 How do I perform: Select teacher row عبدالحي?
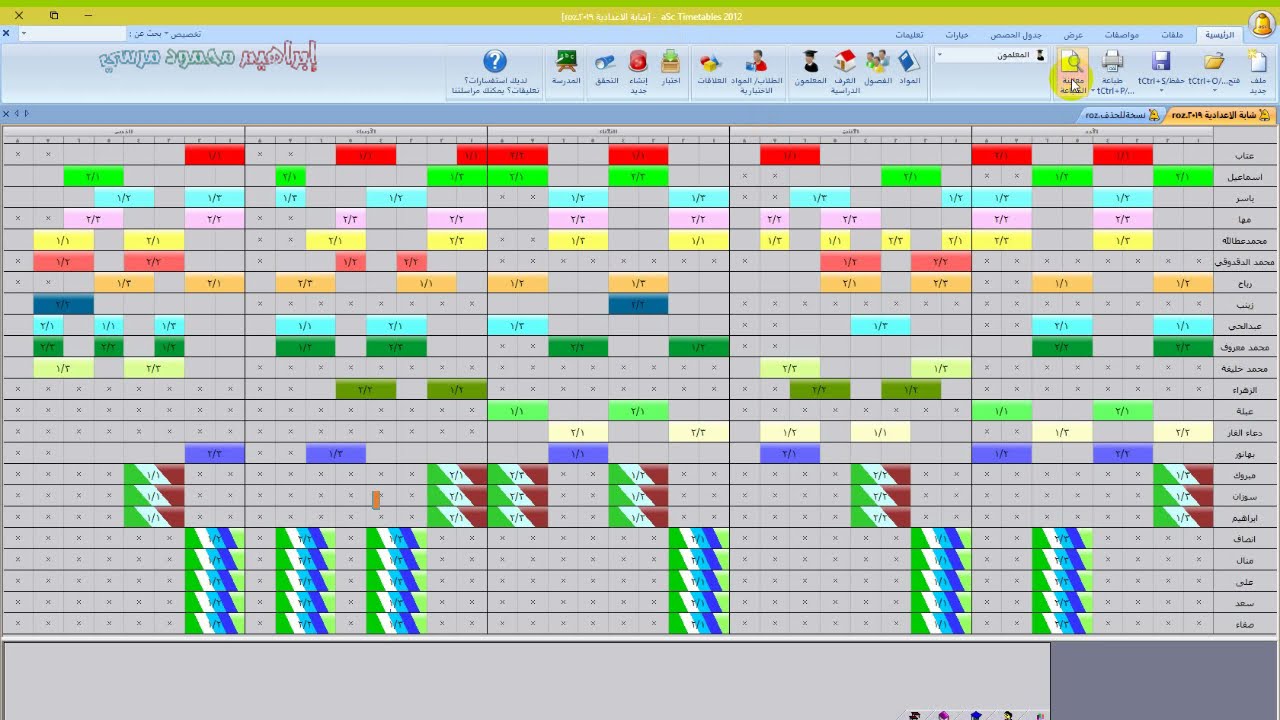pos(1244,326)
